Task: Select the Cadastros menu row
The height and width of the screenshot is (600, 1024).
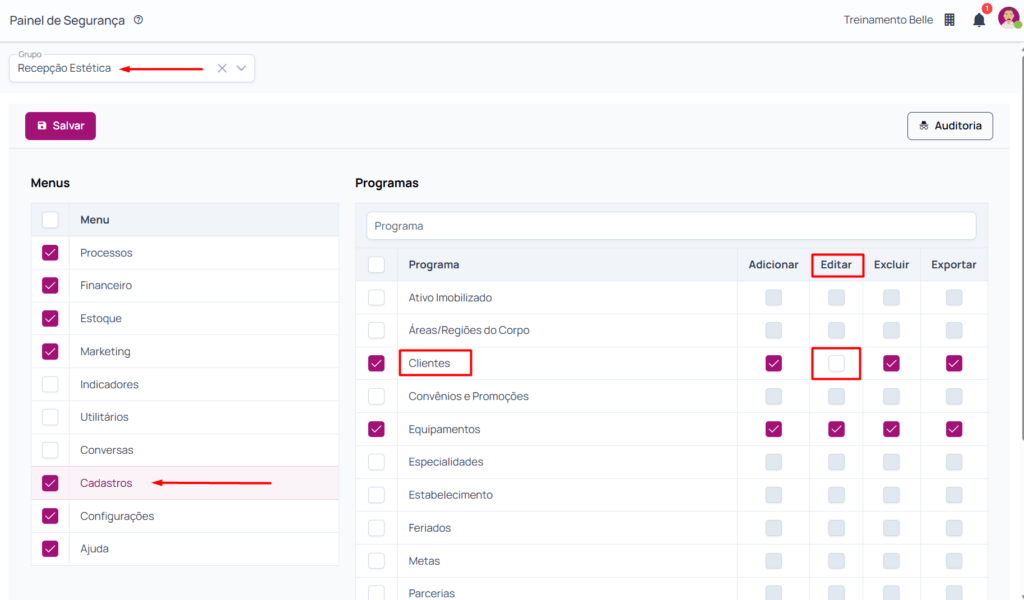Action: pyautogui.click(x=106, y=483)
